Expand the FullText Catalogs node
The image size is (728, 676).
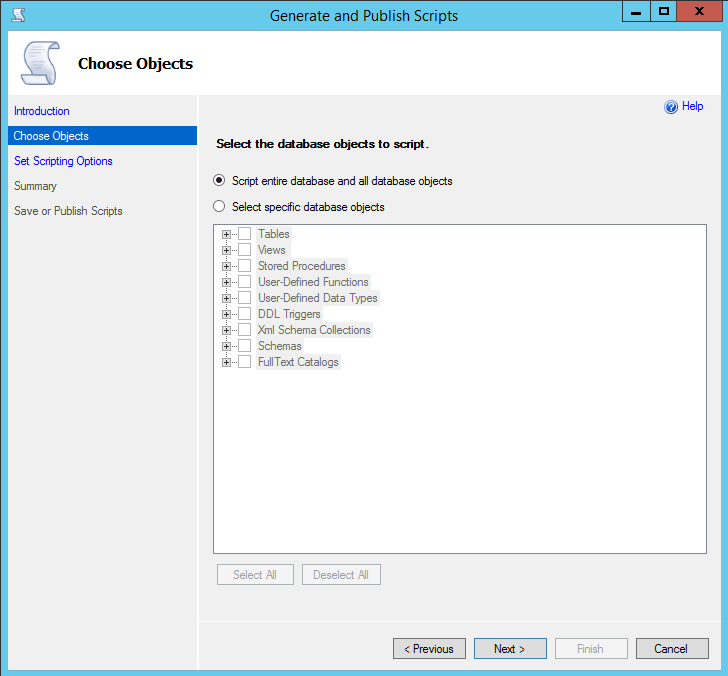(x=226, y=363)
